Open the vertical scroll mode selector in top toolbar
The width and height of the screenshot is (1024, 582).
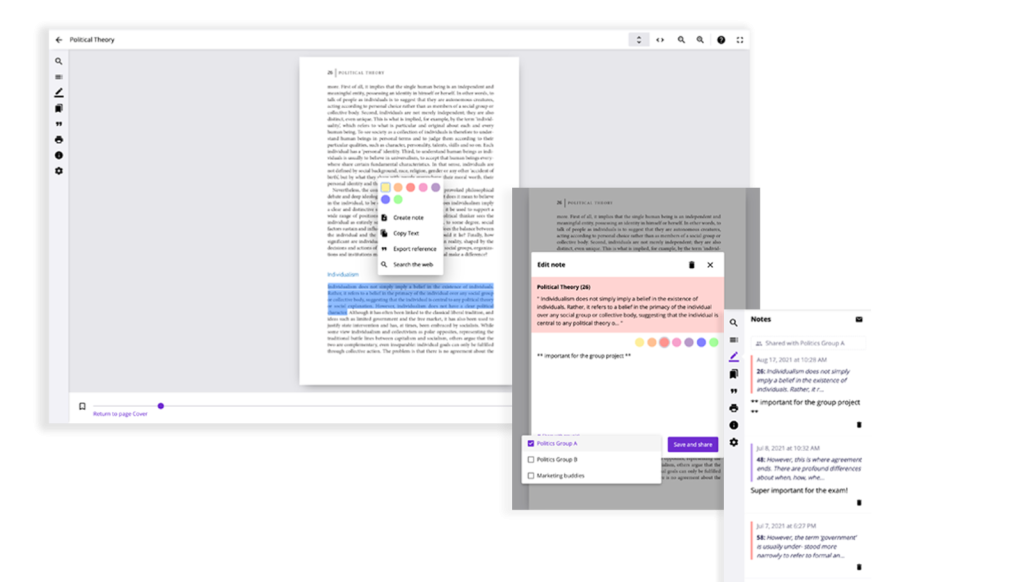point(639,40)
